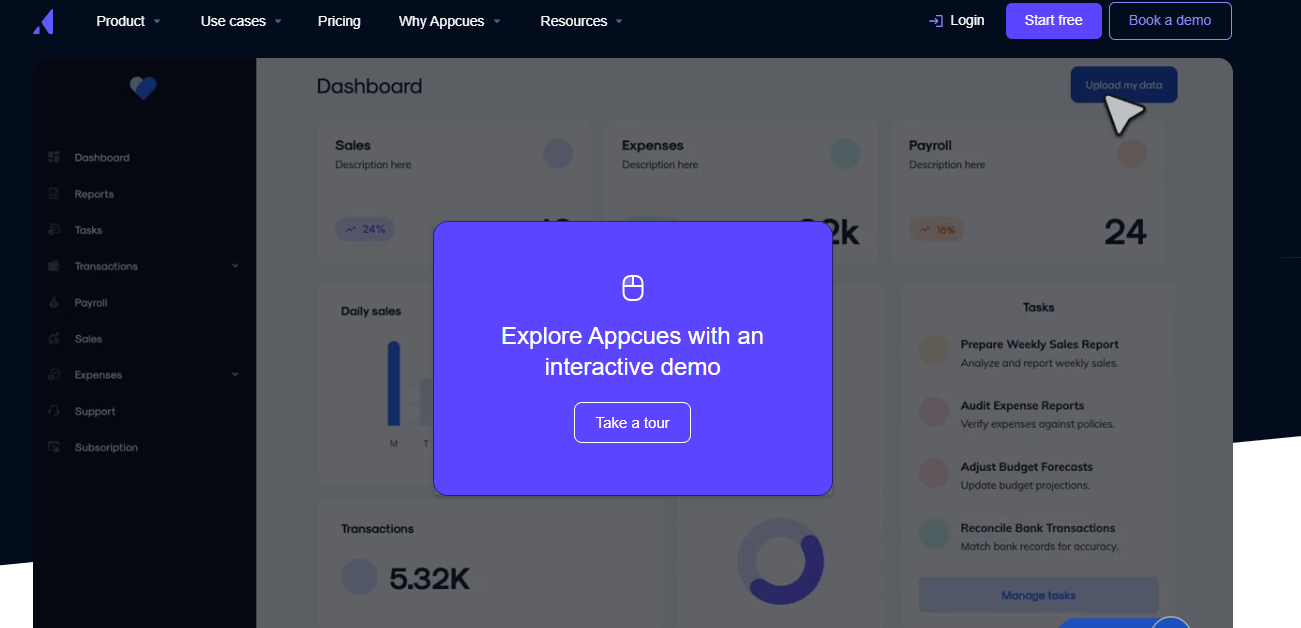Click the icon beside Adjust Budget Forecasts
The height and width of the screenshot is (628, 1301).
934,473
